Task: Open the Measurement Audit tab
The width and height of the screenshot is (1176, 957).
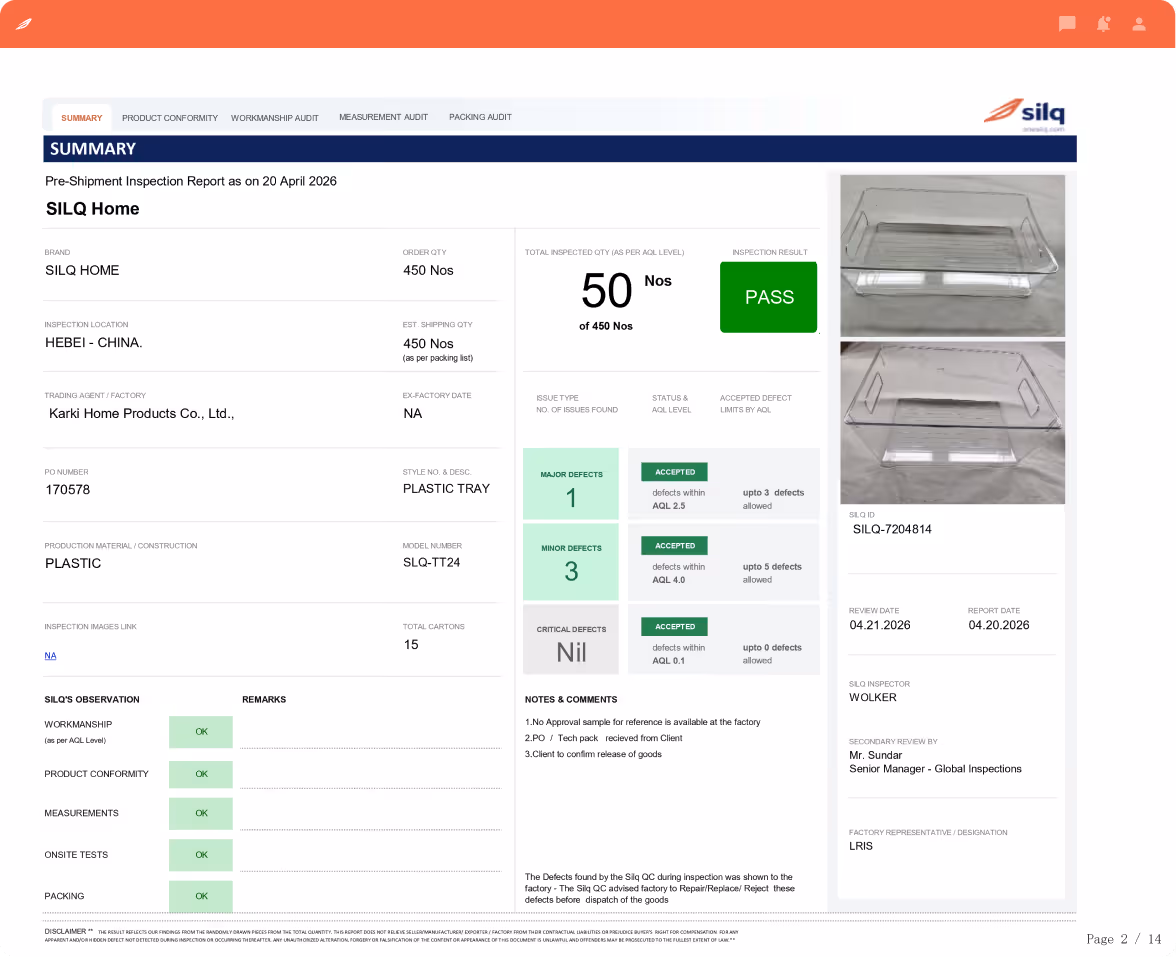Action: click(x=383, y=118)
